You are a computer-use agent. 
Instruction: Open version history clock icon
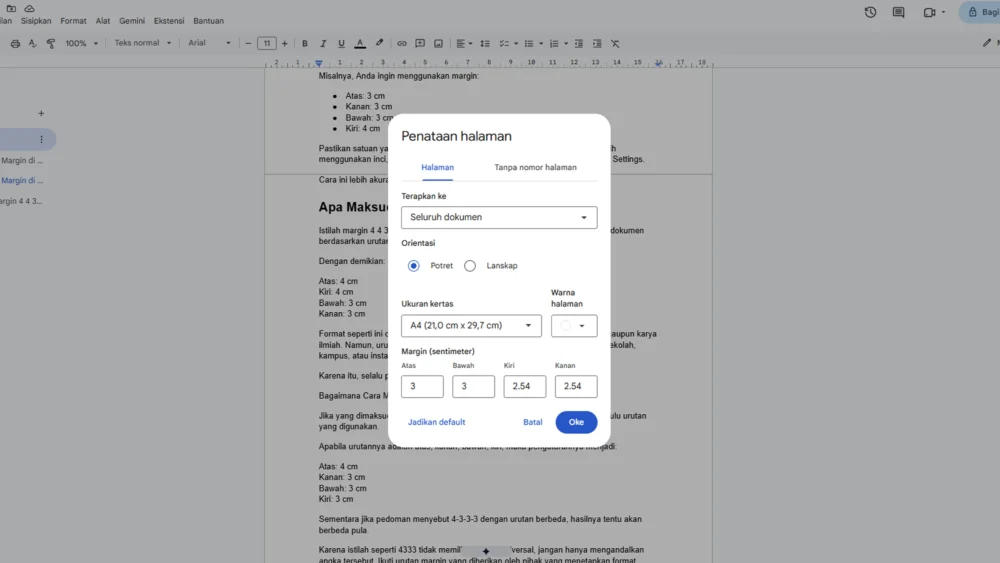click(x=870, y=12)
